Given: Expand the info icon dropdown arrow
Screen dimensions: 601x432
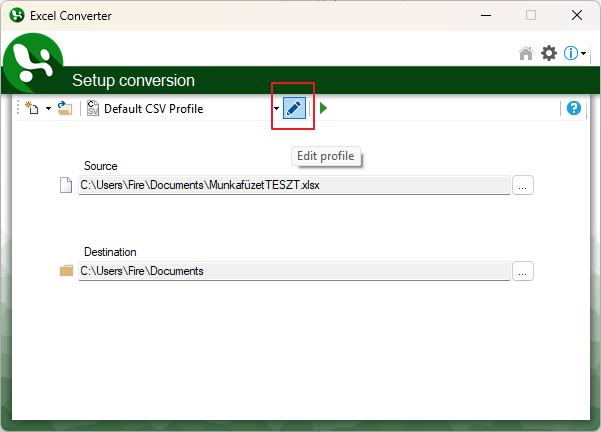Looking at the screenshot, I should pyautogui.click(x=583, y=53).
